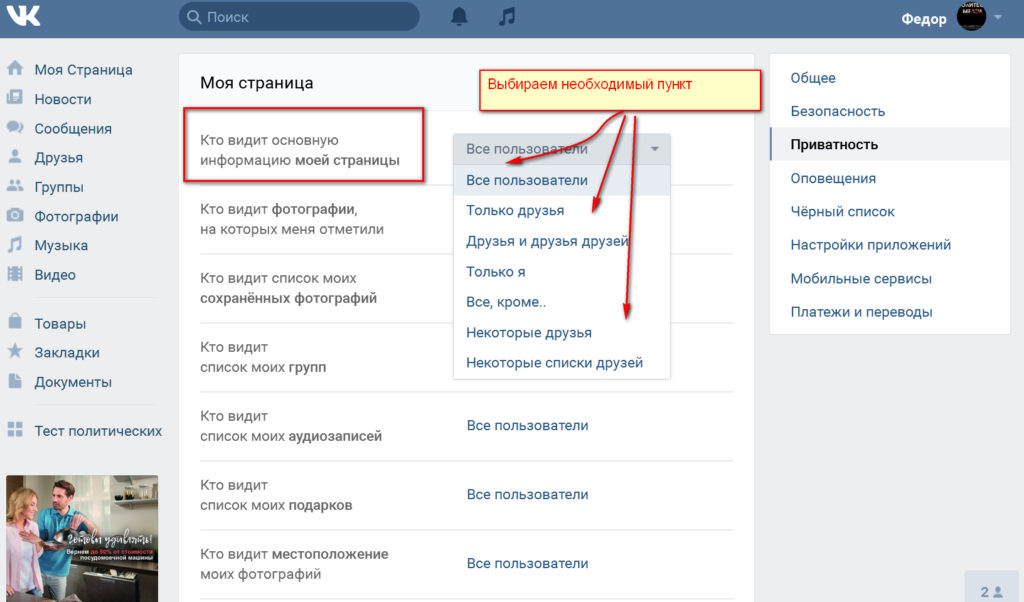Open the Оповещения settings tab
This screenshot has height=602, width=1024.
pyautogui.click(x=890, y=178)
